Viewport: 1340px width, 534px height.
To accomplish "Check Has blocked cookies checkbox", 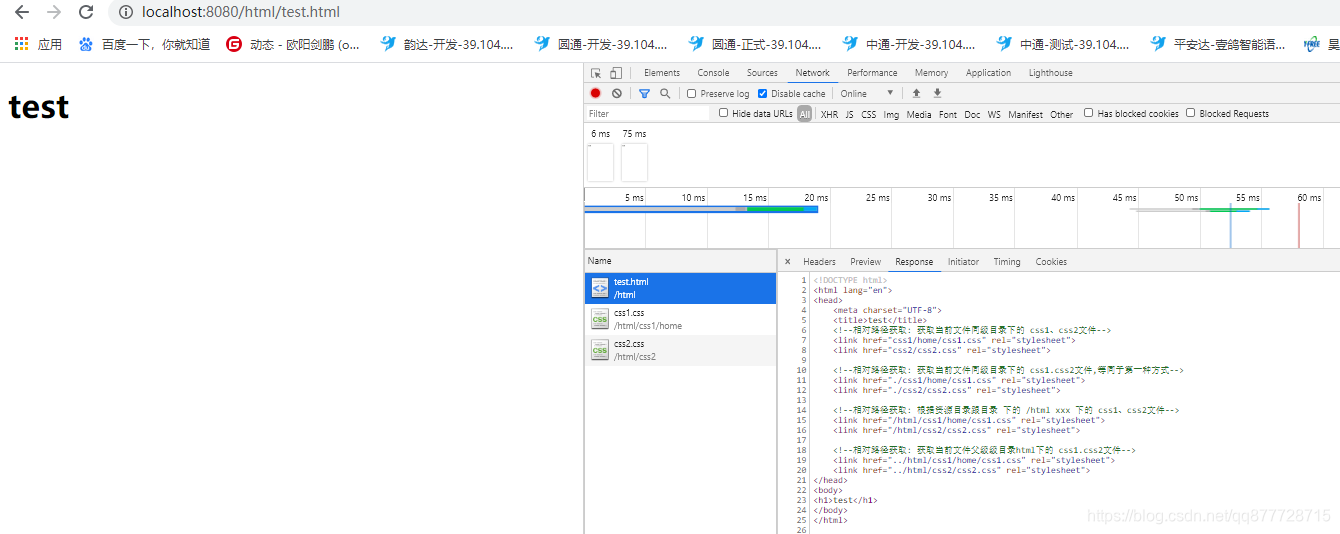I will (1089, 113).
